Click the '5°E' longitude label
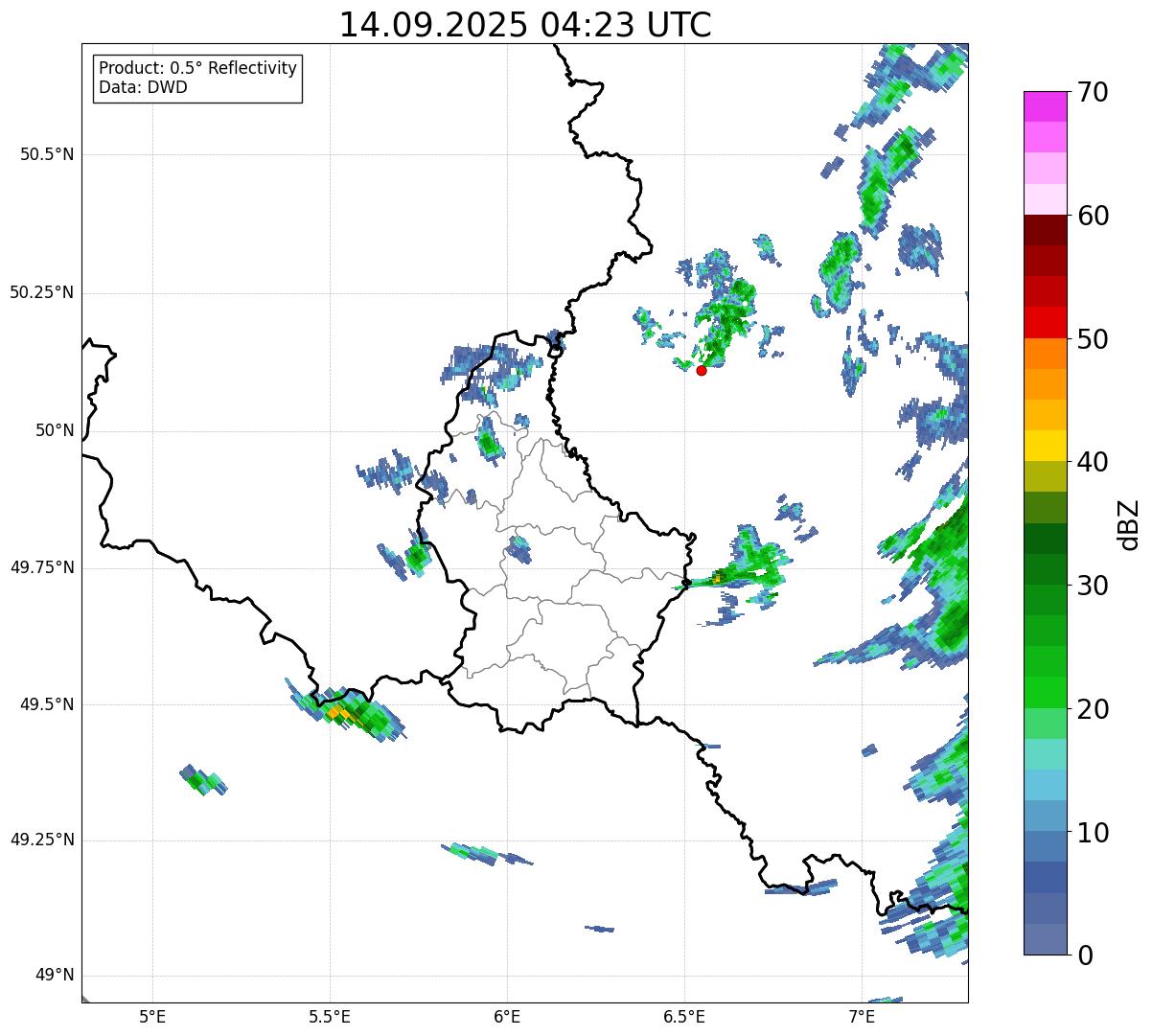This screenshot has width=1152, height=1036. point(152,1016)
